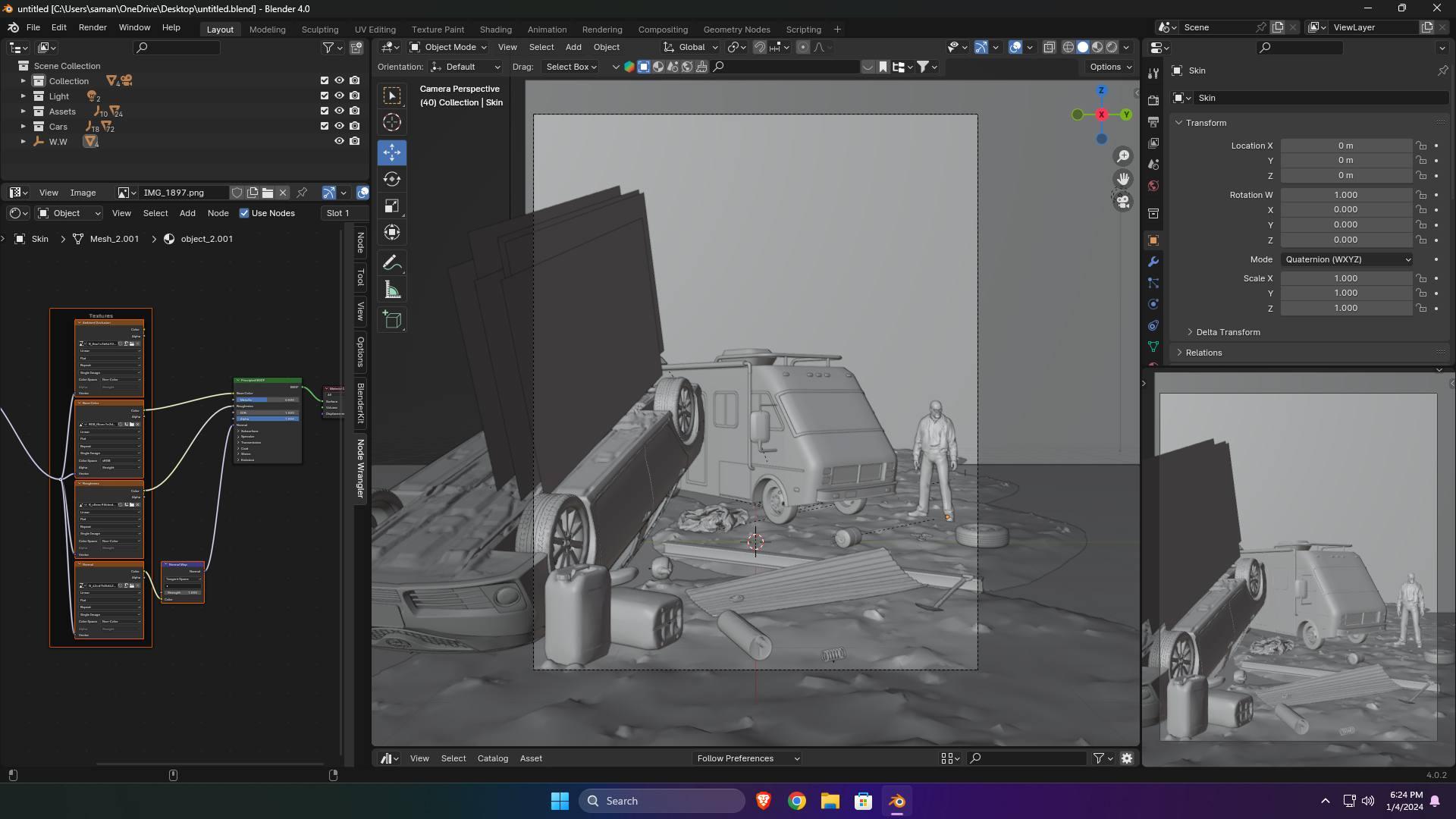This screenshot has height=819, width=1456.
Task: Click the Scale Z value field
Action: (x=1346, y=308)
